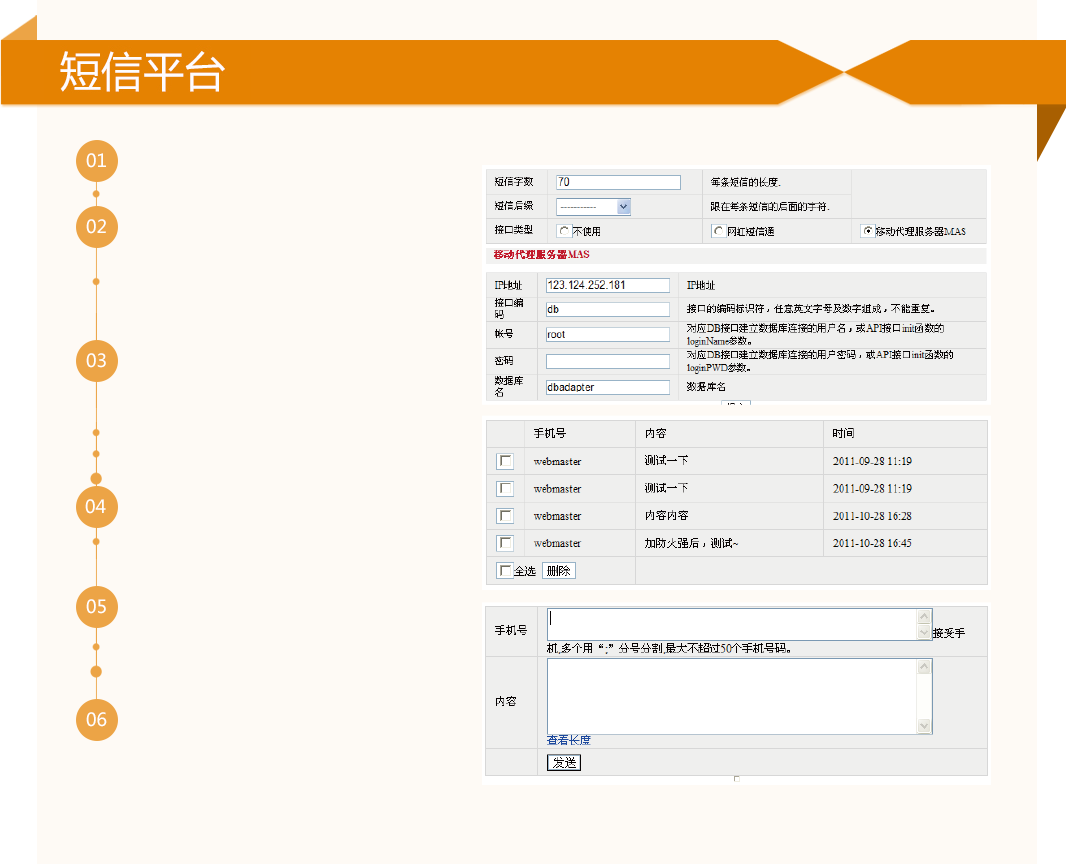Click the 查看长度 link
Viewport: 1066px width, 864px height.
tap(569, 740)
